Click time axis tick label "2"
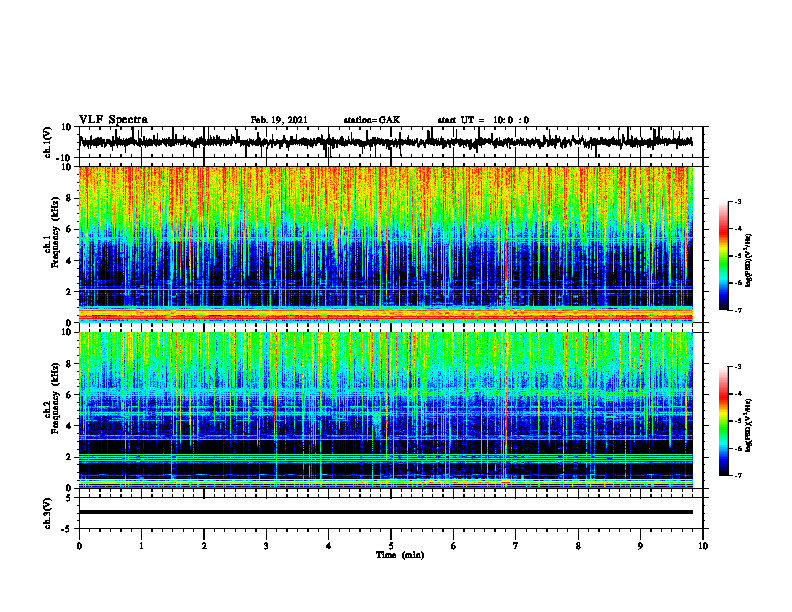The height and width of the screenshot is (612, 792). coord(204,546)
